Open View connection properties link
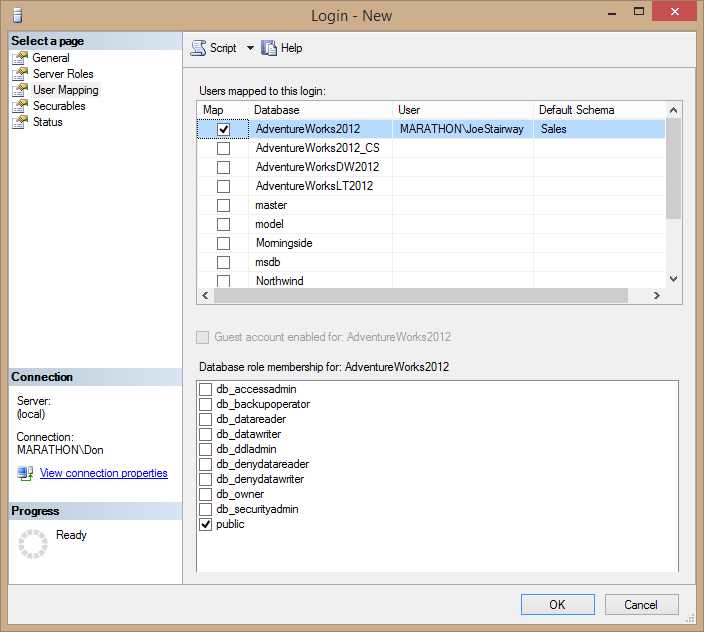This screenshot has height=632, width=704. [104, 473]
